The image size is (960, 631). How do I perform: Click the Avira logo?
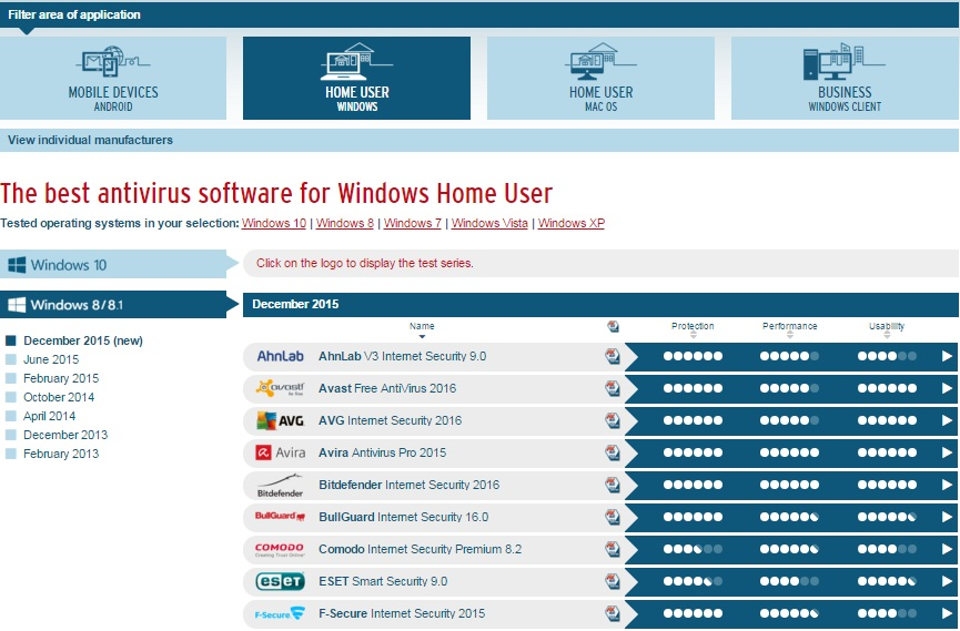coord(280,453)
